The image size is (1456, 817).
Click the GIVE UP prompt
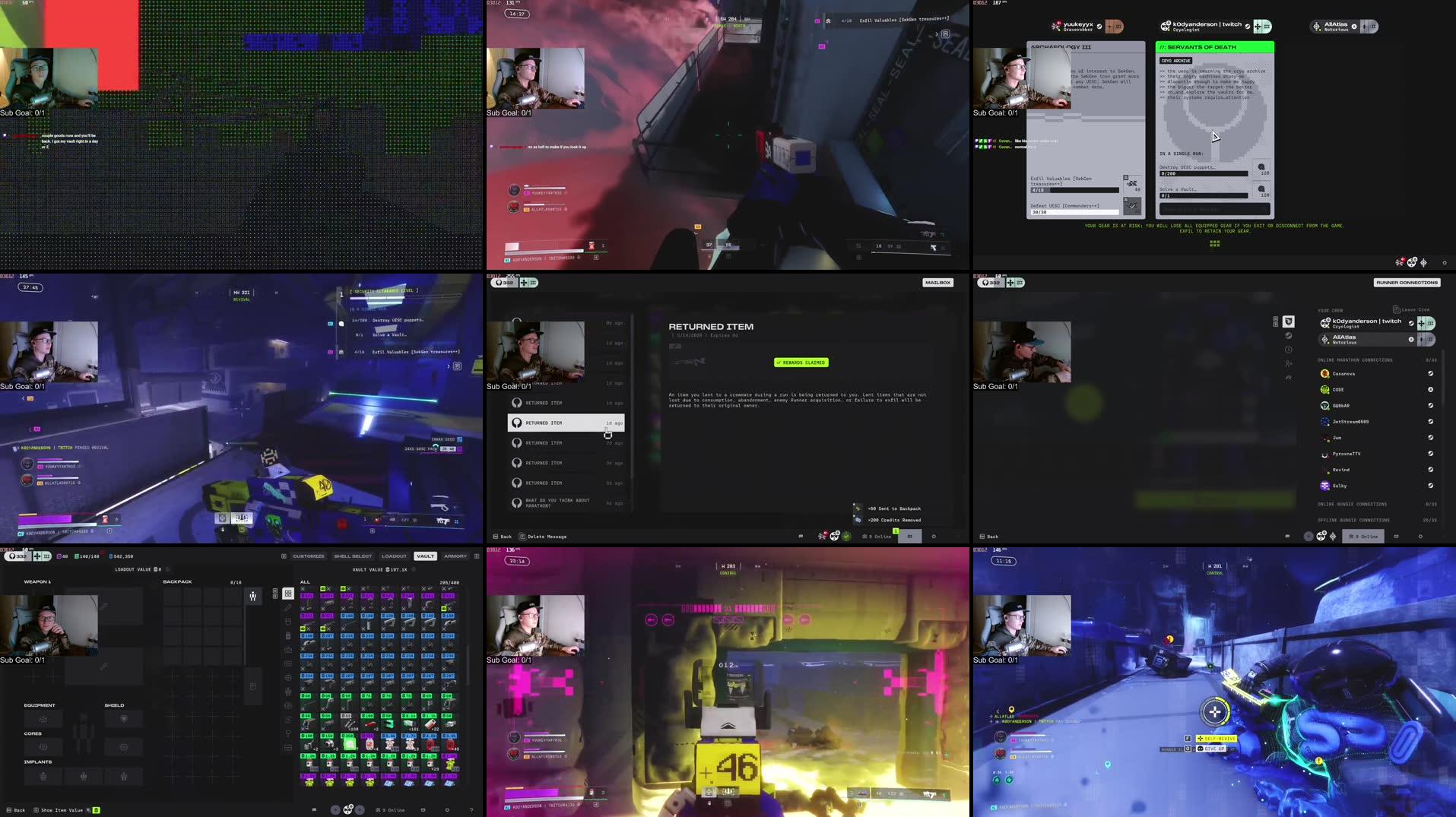1212,749
